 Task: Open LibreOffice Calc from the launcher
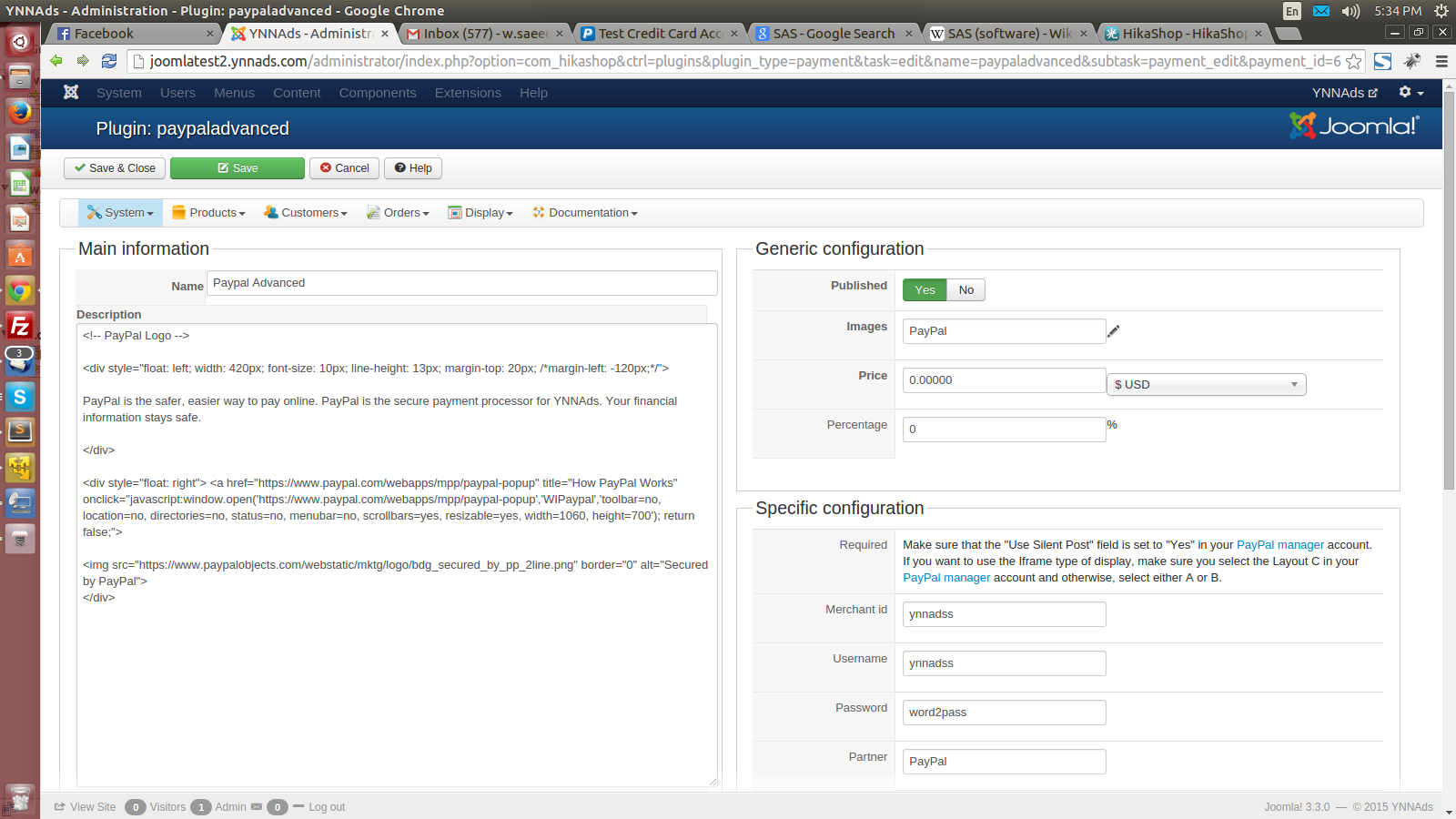pos(20,183)
